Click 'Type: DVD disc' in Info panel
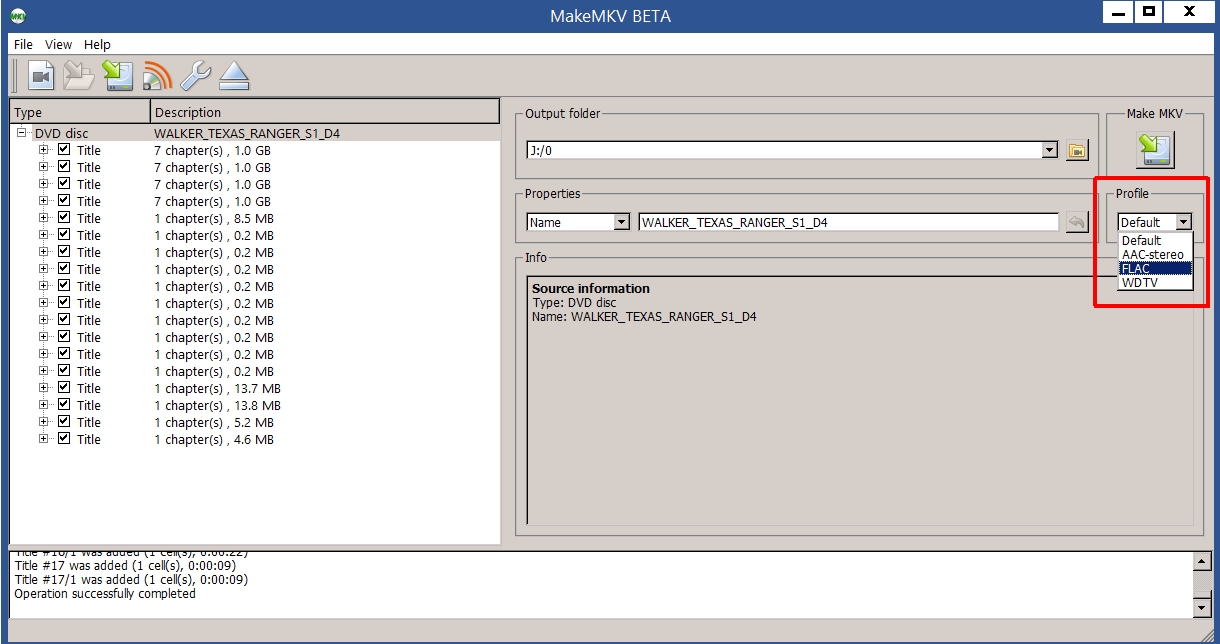Viewport: 1220px width, 644px height. click(x=575, y=302)
